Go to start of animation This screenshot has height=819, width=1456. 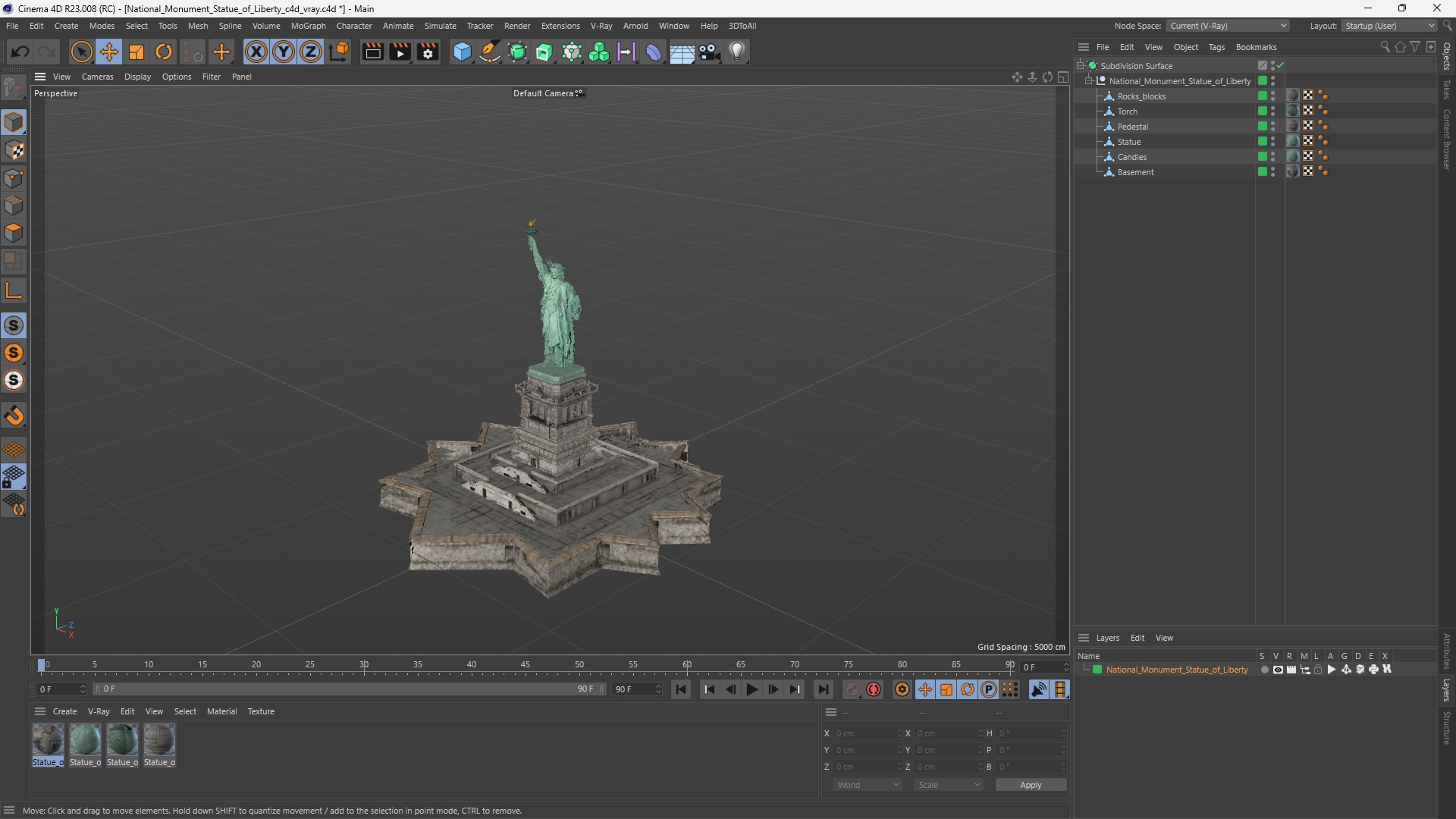coord(681,689)
